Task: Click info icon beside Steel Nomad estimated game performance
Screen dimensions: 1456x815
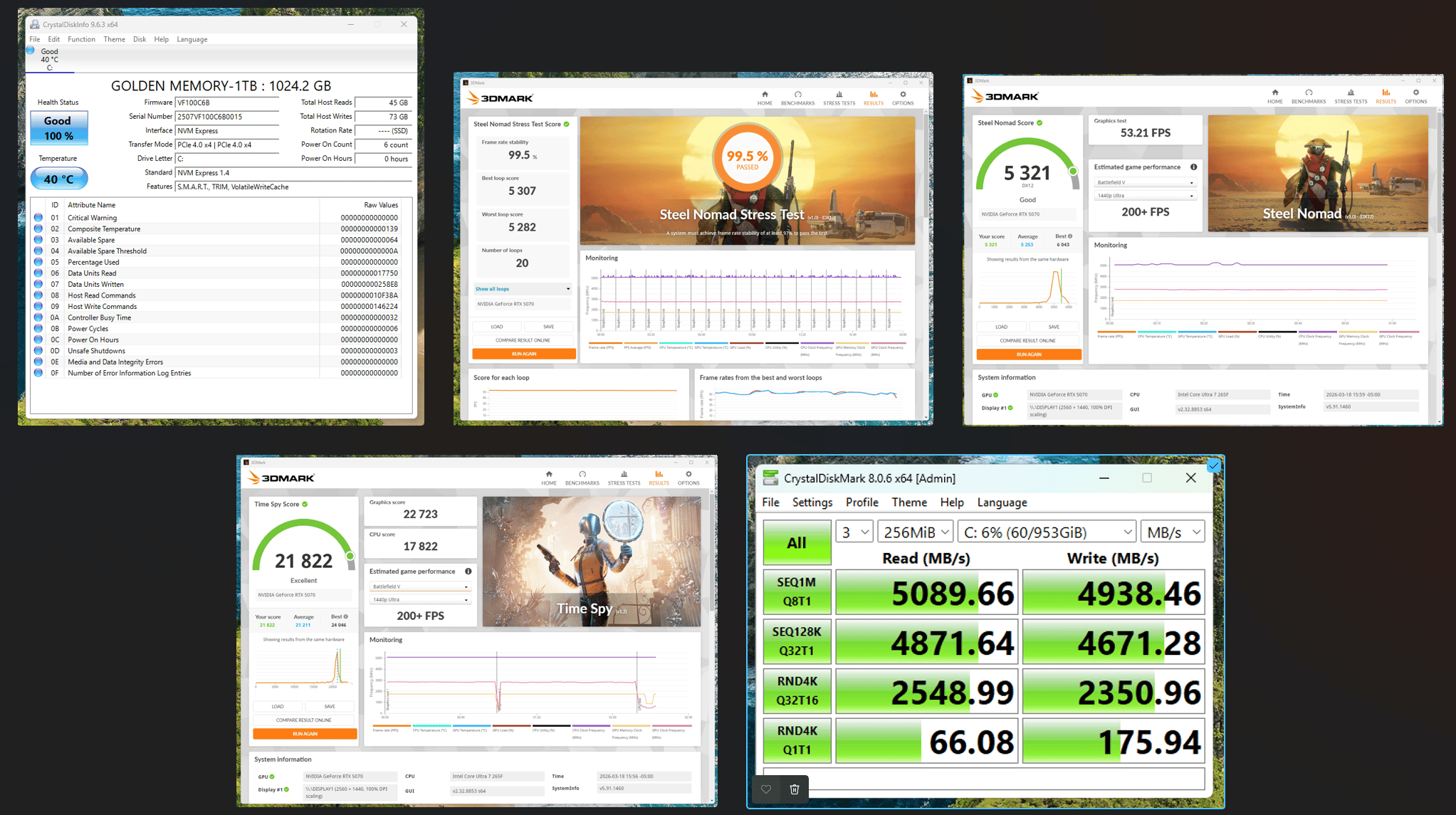Action: pyautogui.click(x=1193, y=167)
